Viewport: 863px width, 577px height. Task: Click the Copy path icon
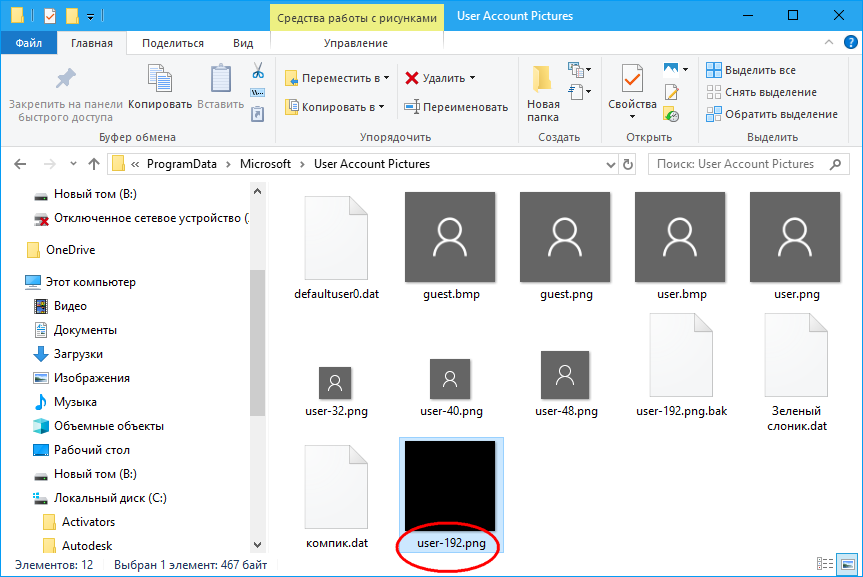(x=258, y=92)
